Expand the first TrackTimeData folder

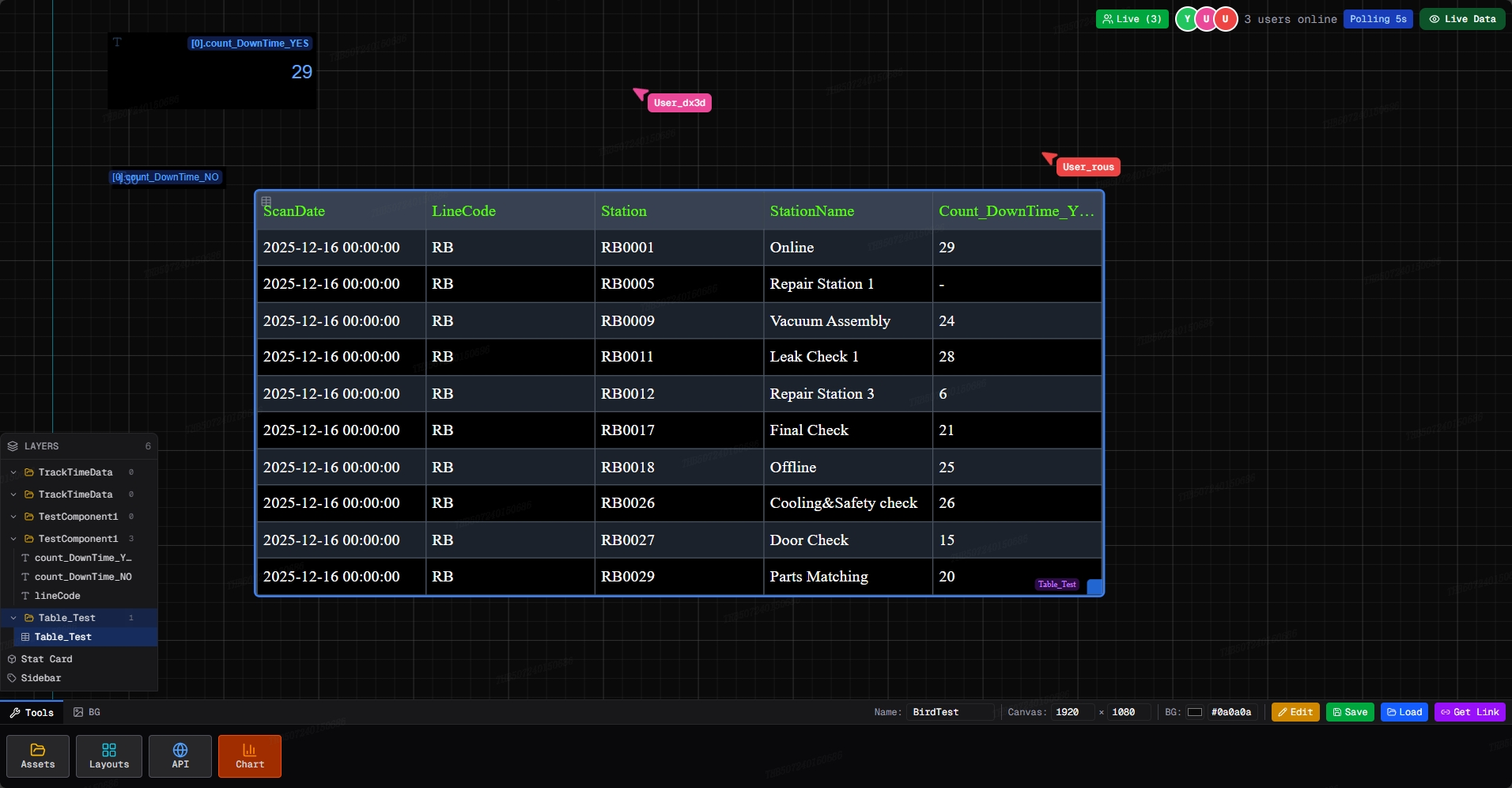pyautogui.click(x=13, y=472)
